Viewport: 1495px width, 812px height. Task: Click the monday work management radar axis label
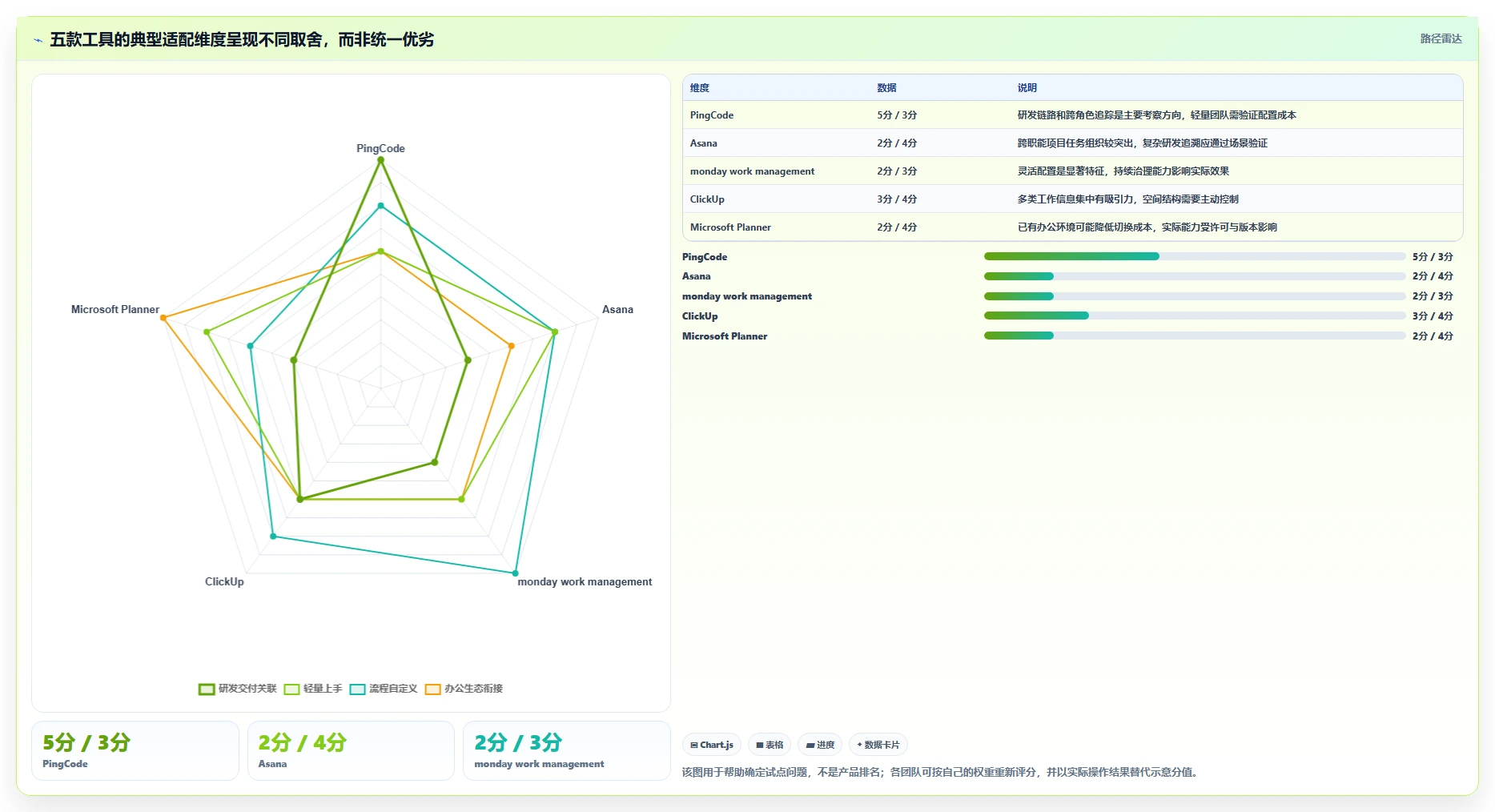585,581
